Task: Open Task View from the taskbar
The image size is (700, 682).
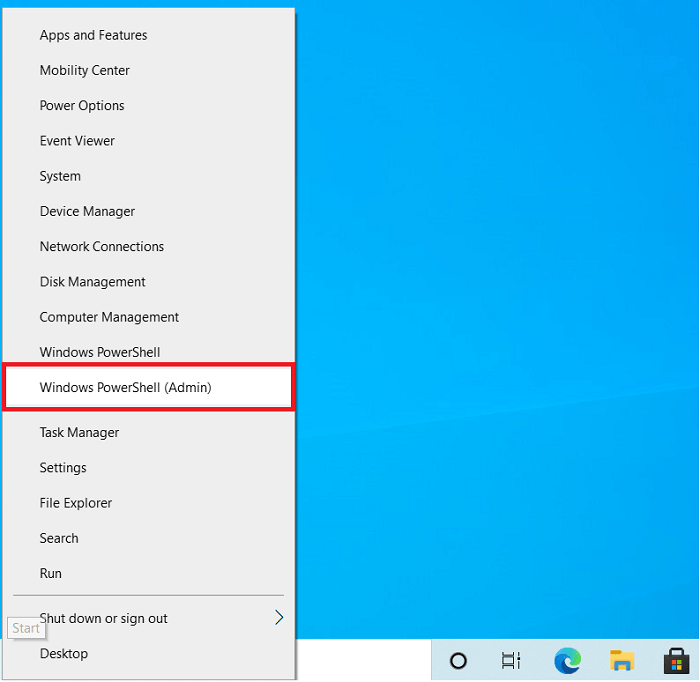Action: [511, 661]
